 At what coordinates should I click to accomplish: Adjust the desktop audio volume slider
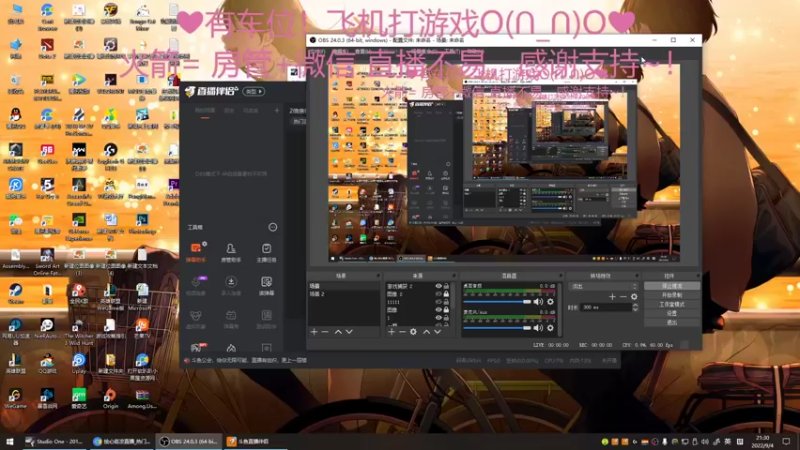[x=497, y=302]
